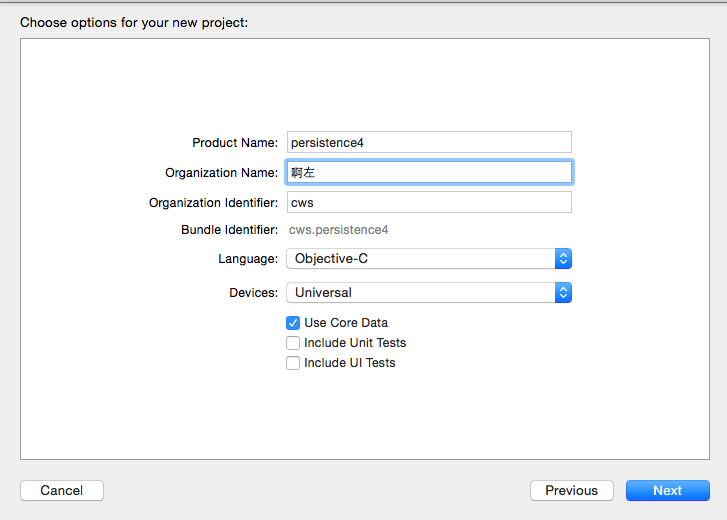Enable the Include UI Tests checkbox

(293, 363)
